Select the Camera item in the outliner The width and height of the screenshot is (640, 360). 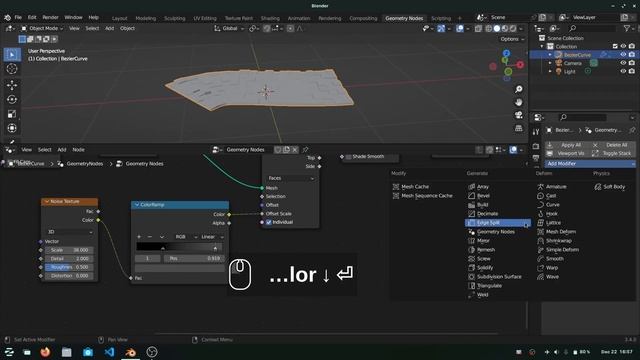[573, 63]
